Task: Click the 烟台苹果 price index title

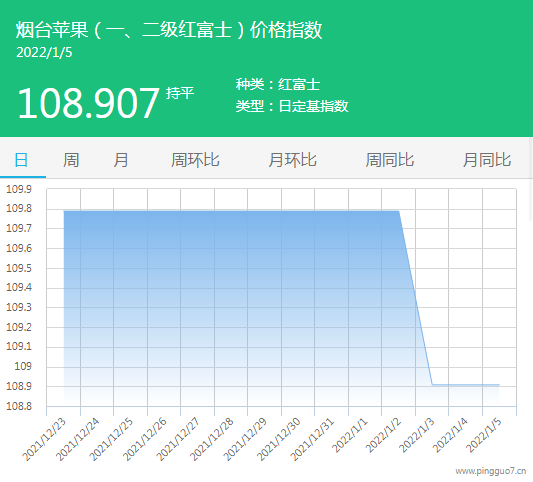Action: tap(169, 30)
